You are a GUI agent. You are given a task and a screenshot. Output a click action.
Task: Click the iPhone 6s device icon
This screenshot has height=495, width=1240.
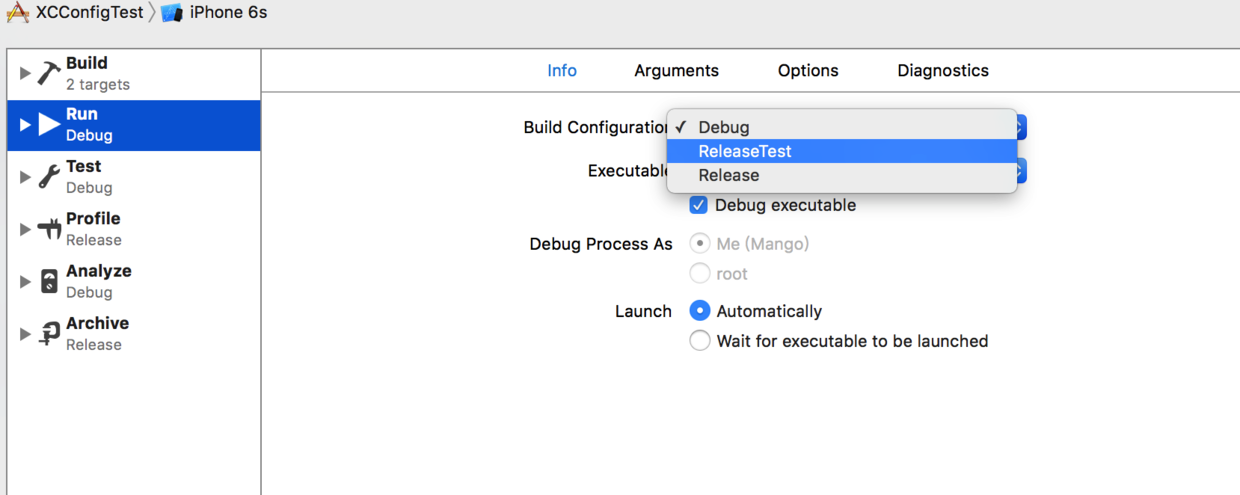coord(171,13)
